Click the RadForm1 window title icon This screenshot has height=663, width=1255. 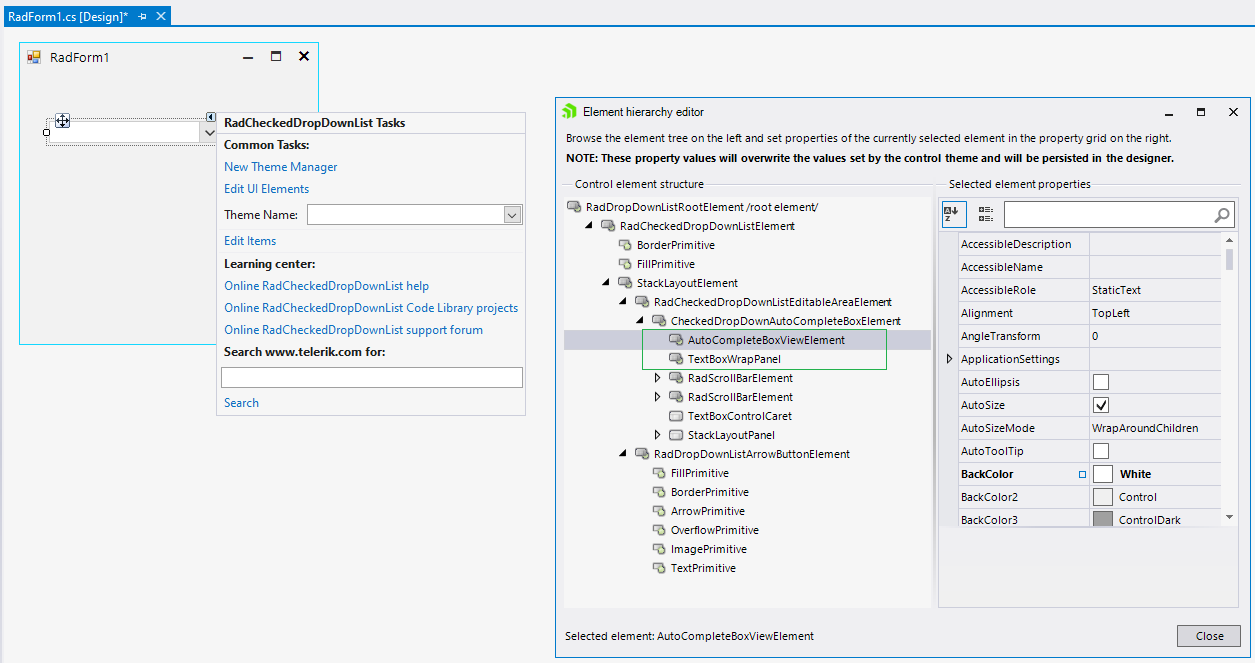[x=34, y=57]
